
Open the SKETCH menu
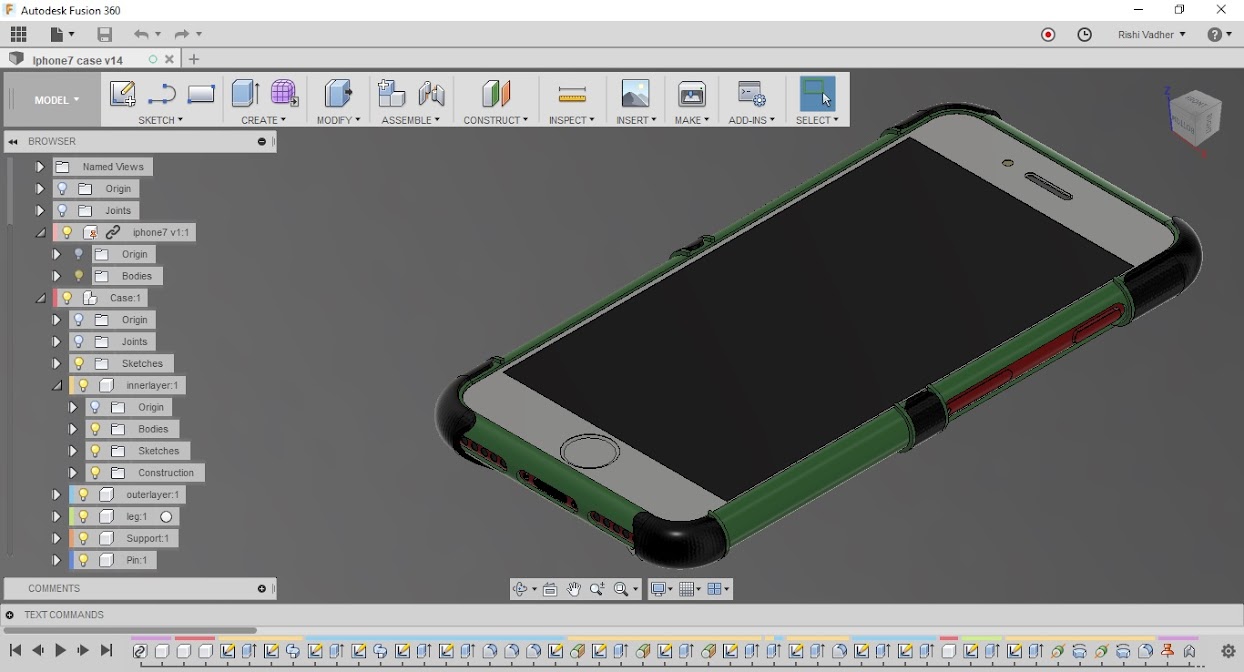tap(160, 120)
